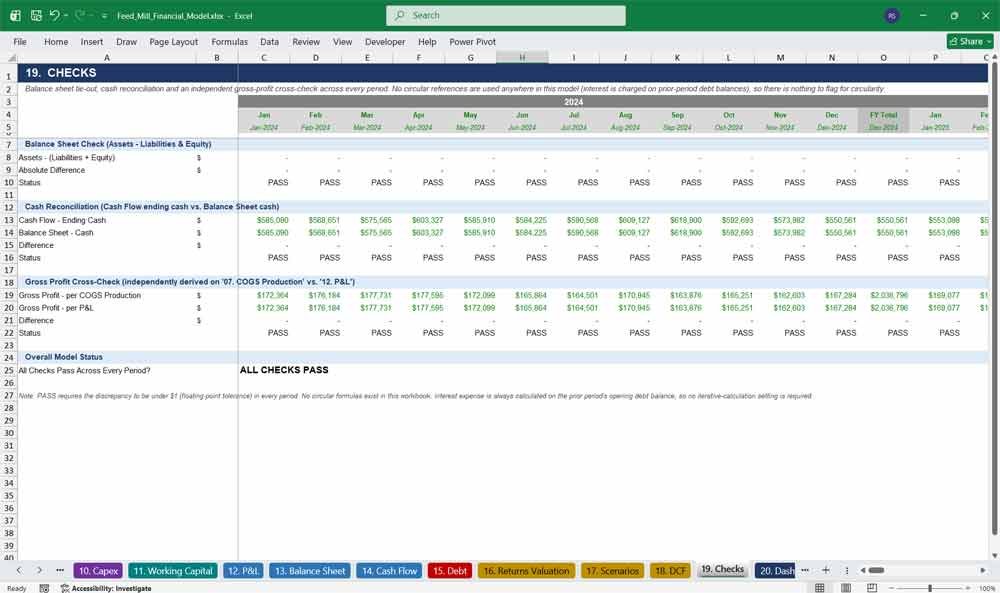Click 'Overall Model Status' heading

pos(64,357)
